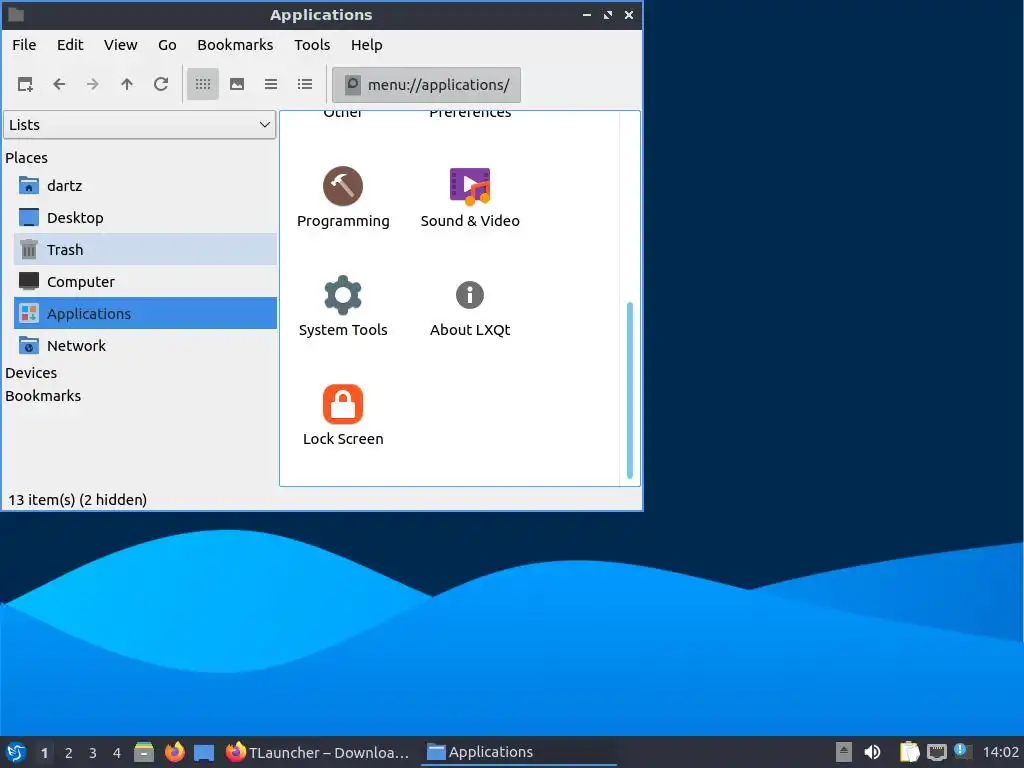Switch to icon view mode
Screen dimensions: 1024x768
coord(203,84)
